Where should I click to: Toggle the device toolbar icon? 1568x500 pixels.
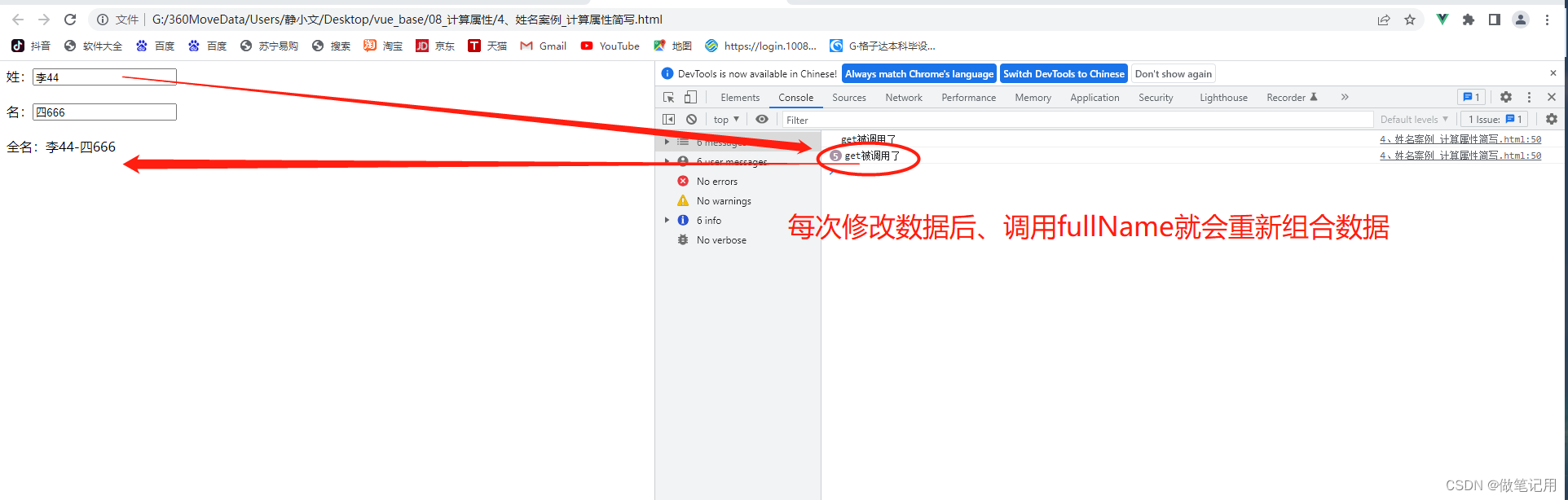point(690,97)
